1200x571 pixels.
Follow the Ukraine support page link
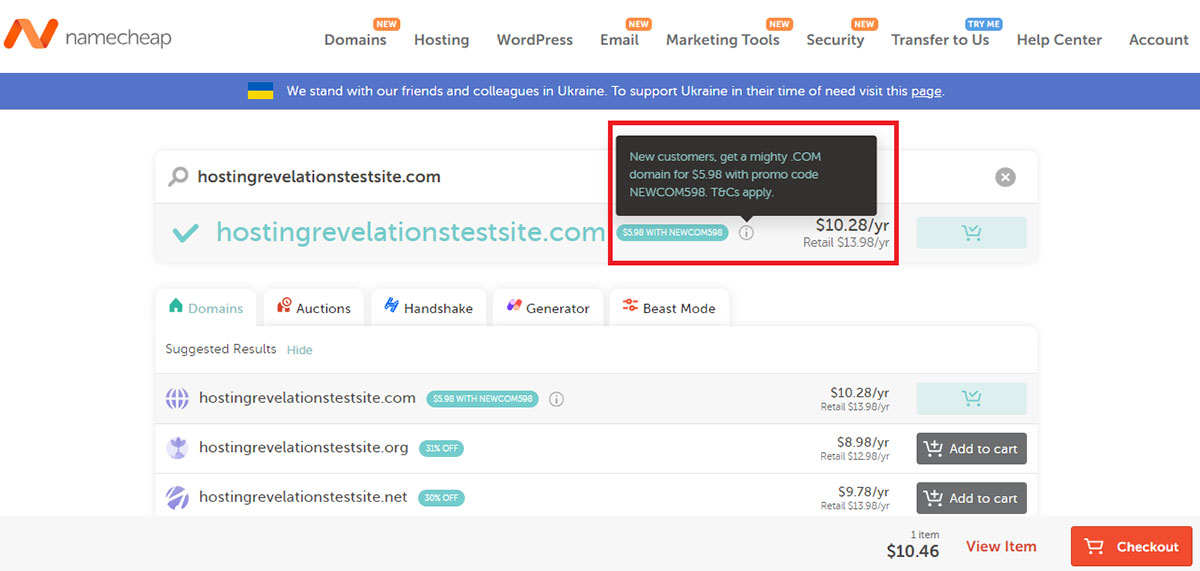(x=926, y=91)
